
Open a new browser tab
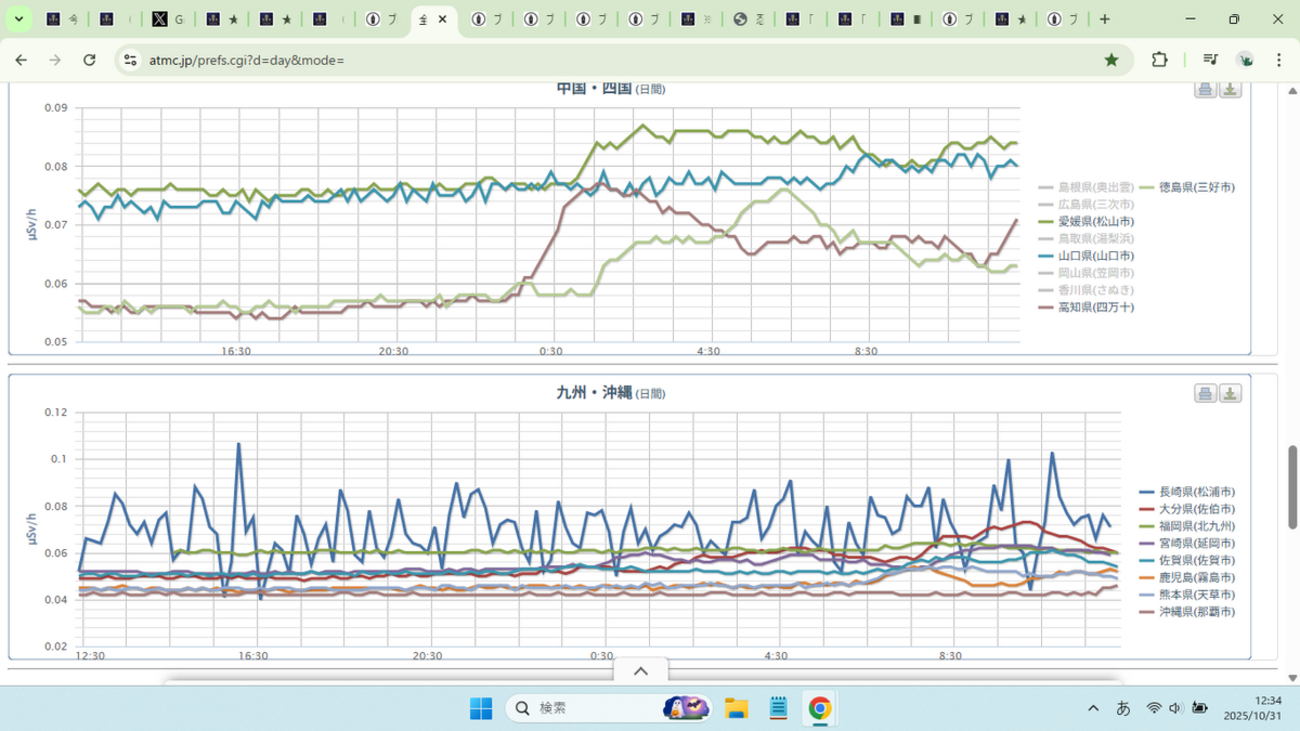(x=1104, y=19)
